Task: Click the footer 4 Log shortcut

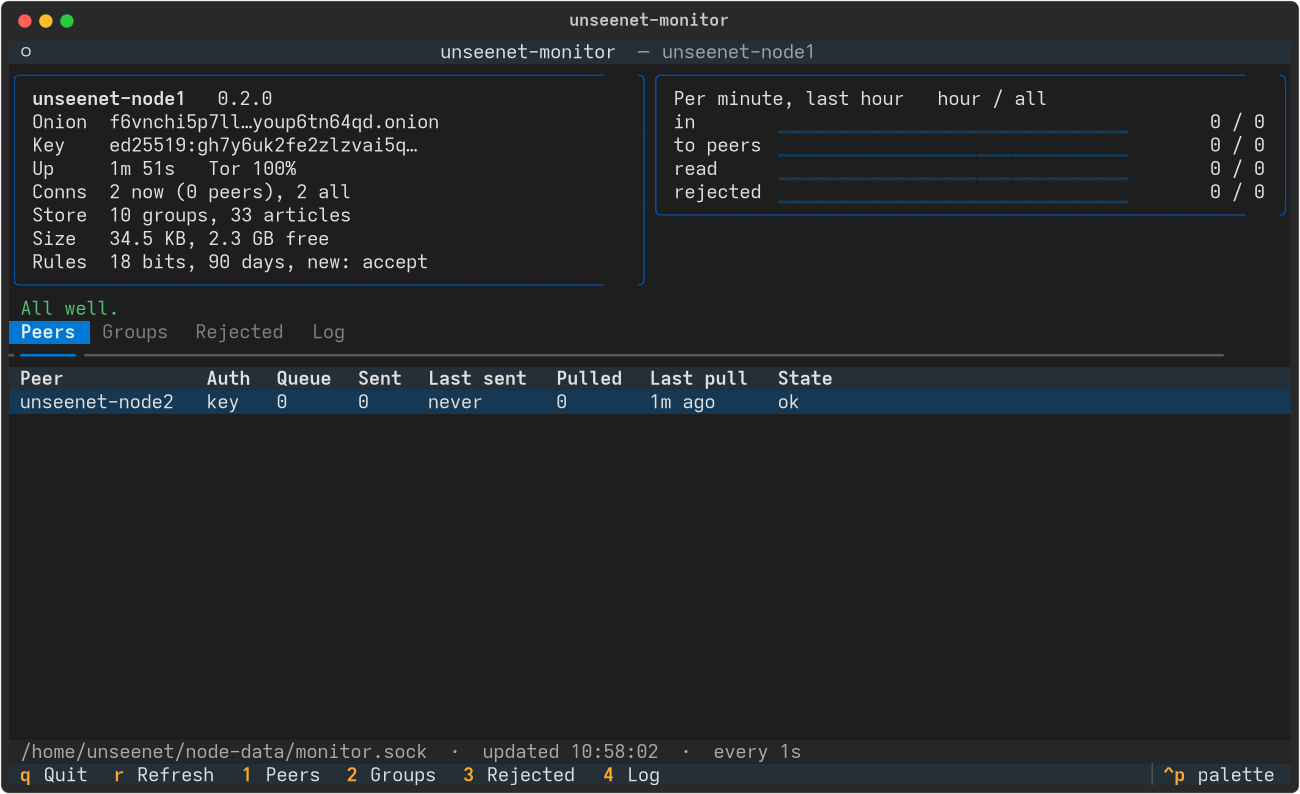Action: point(631,775)
